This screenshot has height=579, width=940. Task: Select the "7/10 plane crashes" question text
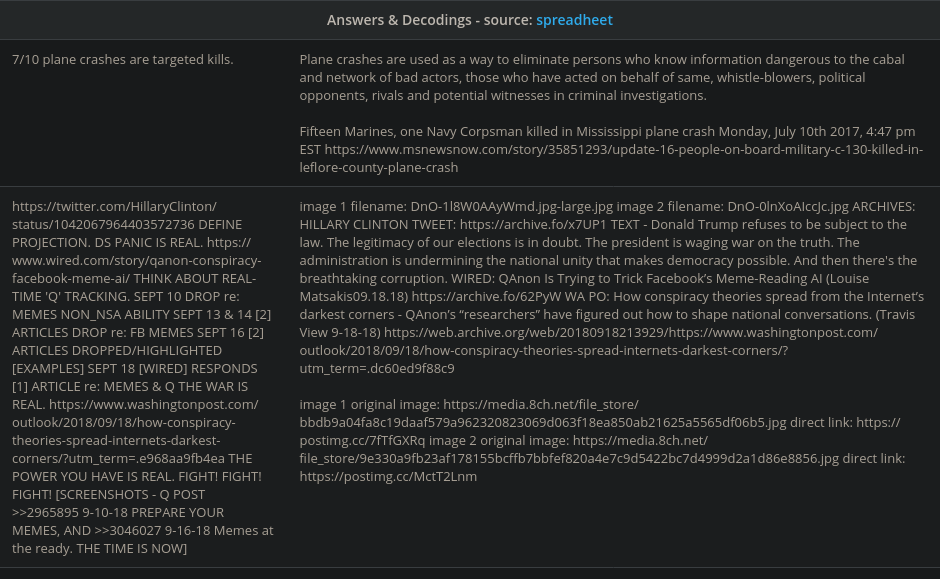click(x=122, y=60)
